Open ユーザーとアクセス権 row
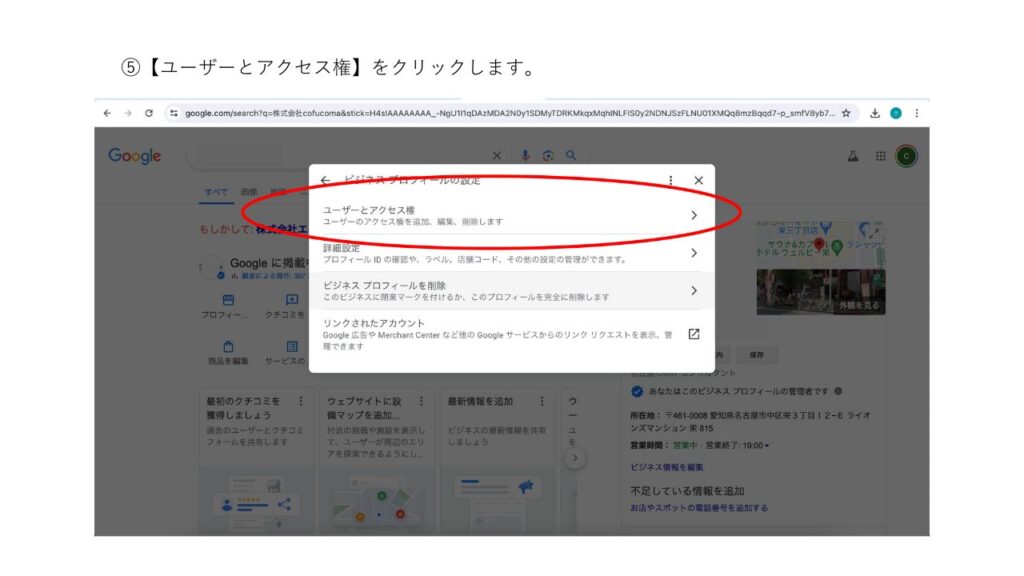Viewport: 1024px width, 576px height. coord(511,216)
